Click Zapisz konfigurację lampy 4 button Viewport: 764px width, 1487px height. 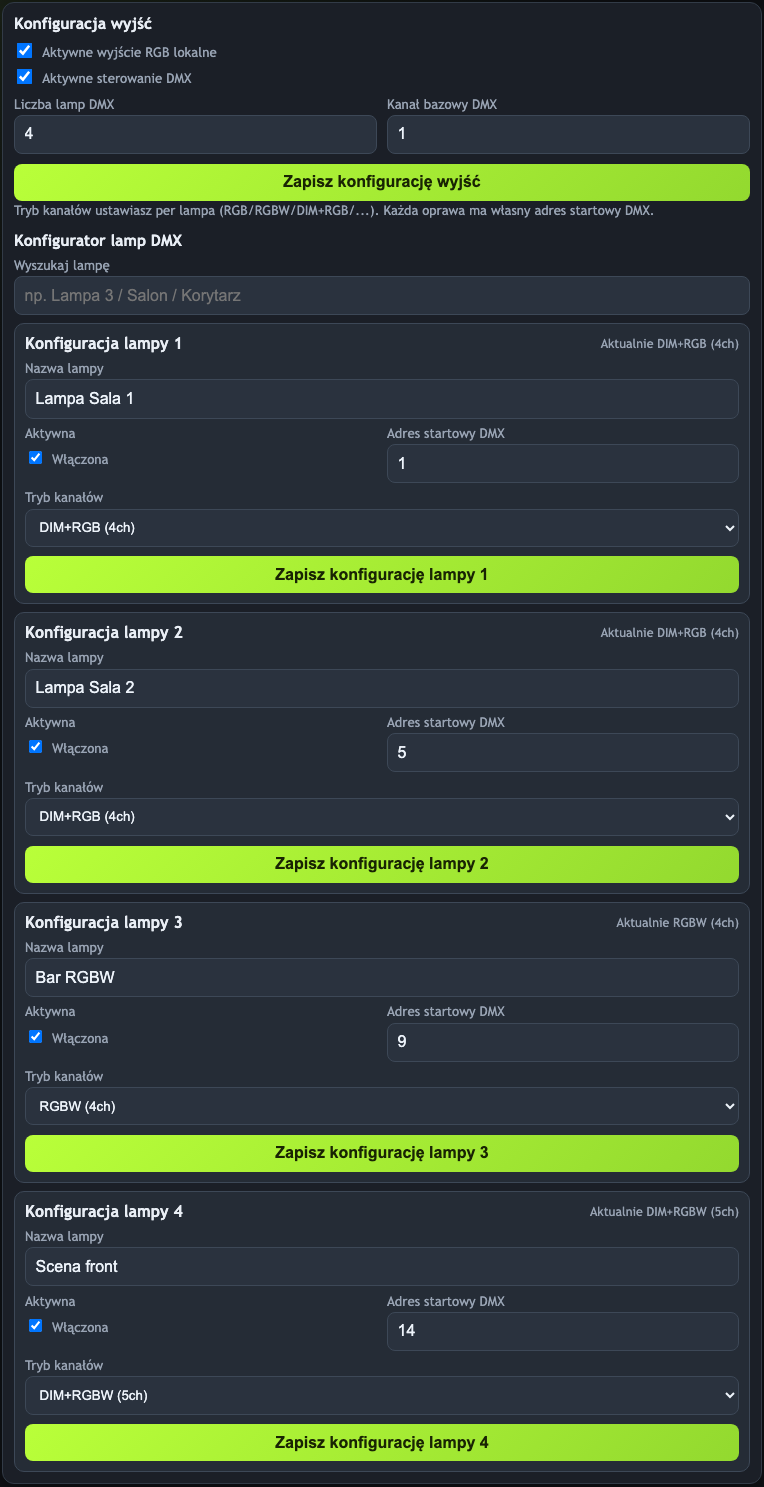click(382, 1442)
